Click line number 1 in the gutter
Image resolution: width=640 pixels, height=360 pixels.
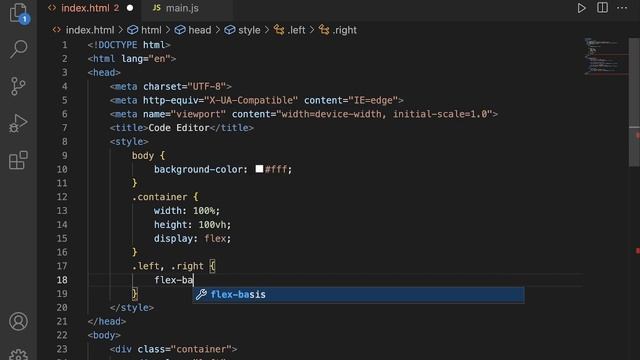[64, 45]
